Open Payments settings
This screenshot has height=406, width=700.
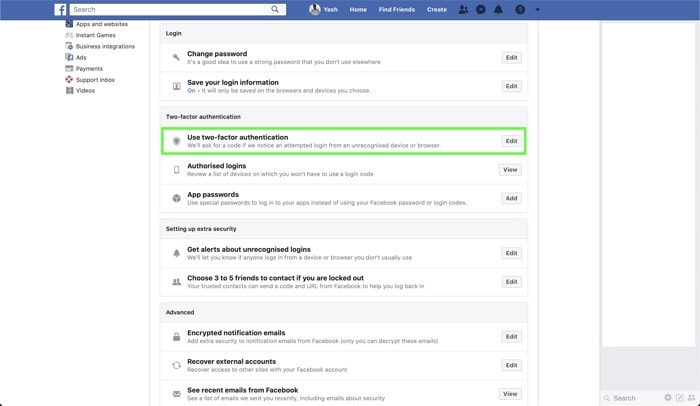point(89,69)
